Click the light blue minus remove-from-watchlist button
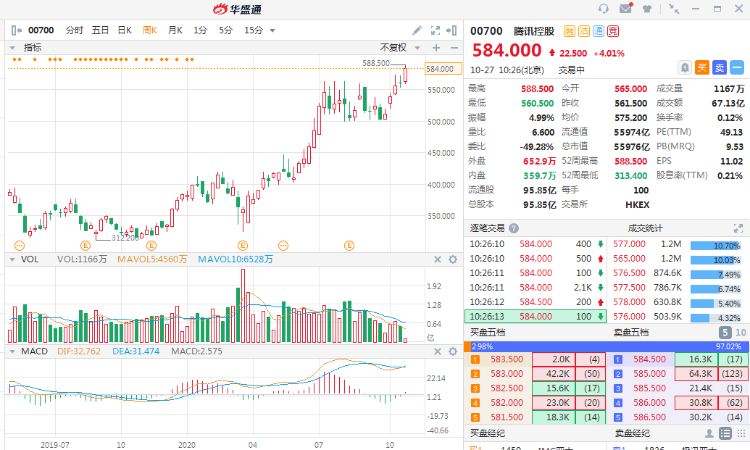The image size is (750, 450). pos(737,68)
